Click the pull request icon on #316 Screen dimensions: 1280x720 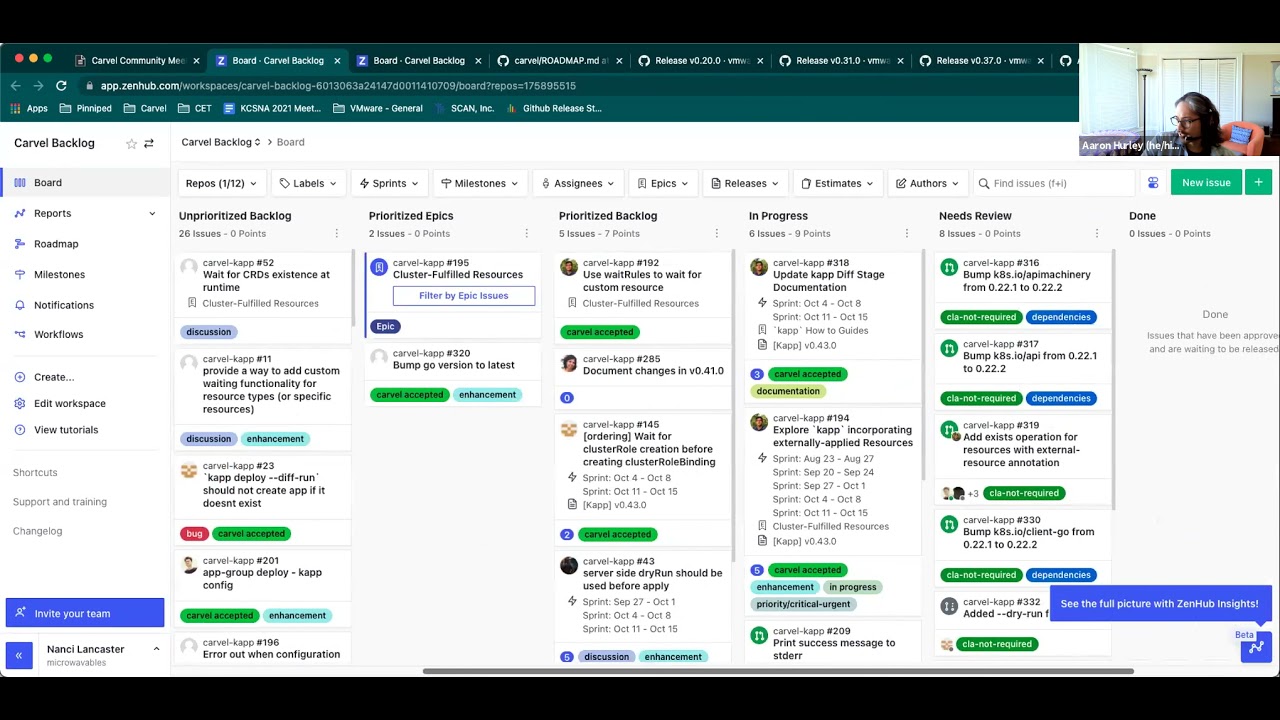pos(949,267)
